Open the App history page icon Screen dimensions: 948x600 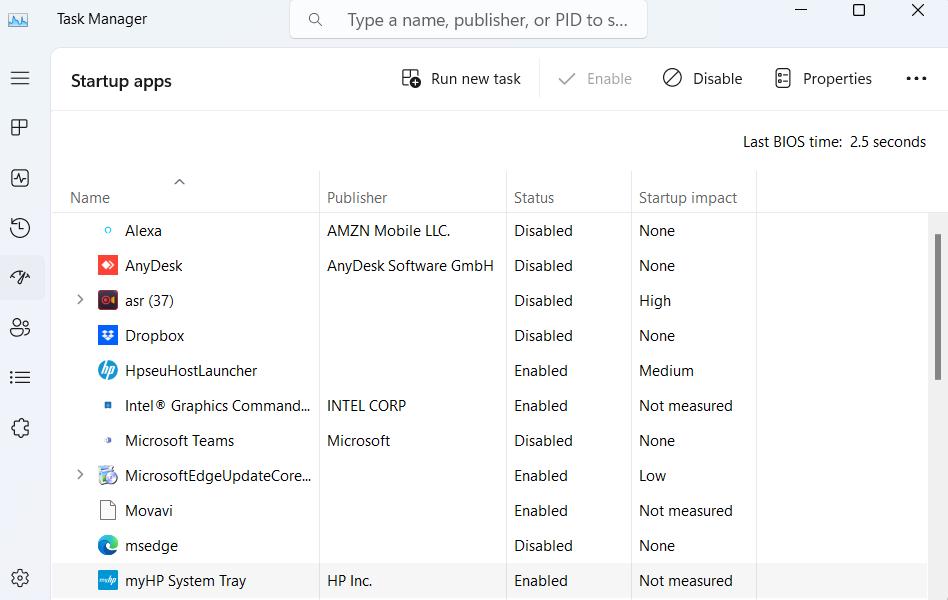click(20, 228)
